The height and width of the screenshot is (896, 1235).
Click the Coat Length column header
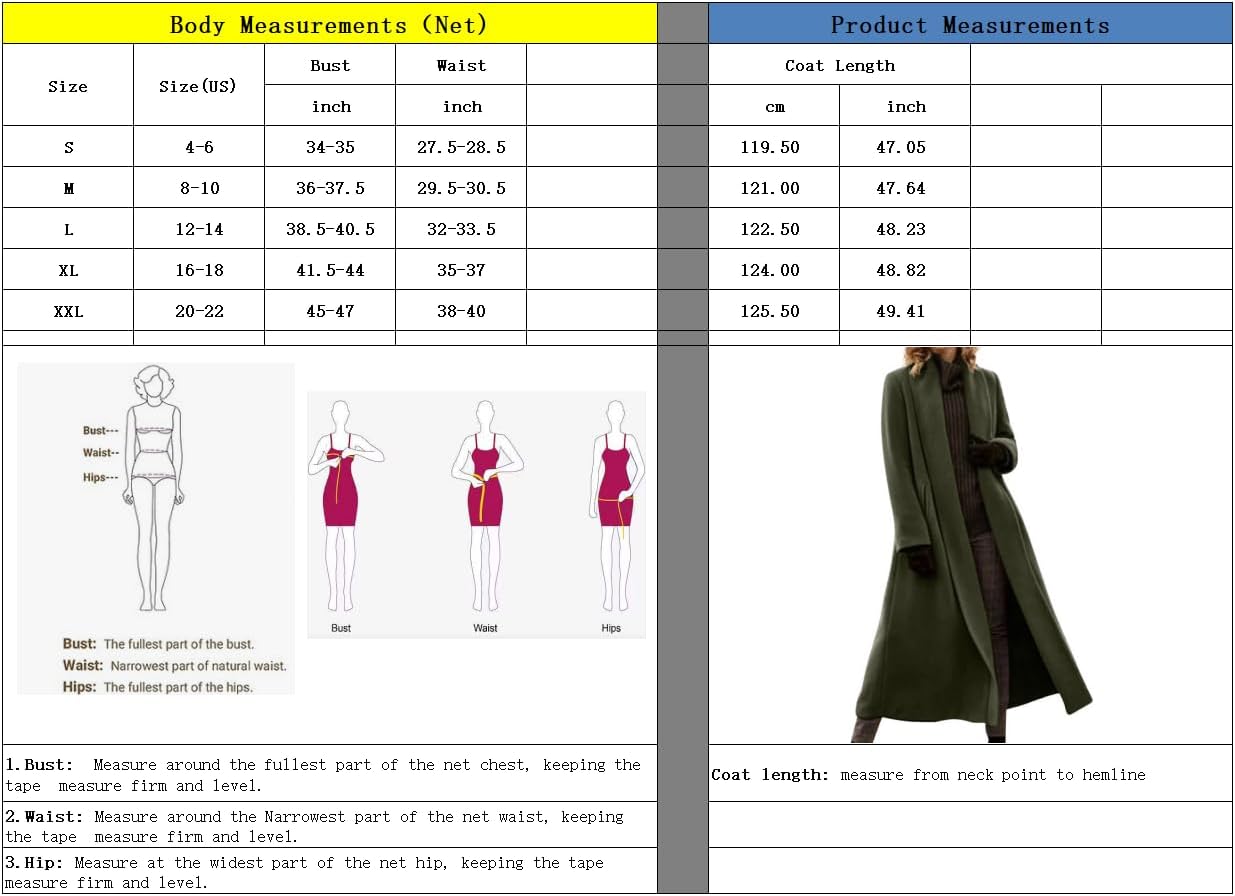839,65
